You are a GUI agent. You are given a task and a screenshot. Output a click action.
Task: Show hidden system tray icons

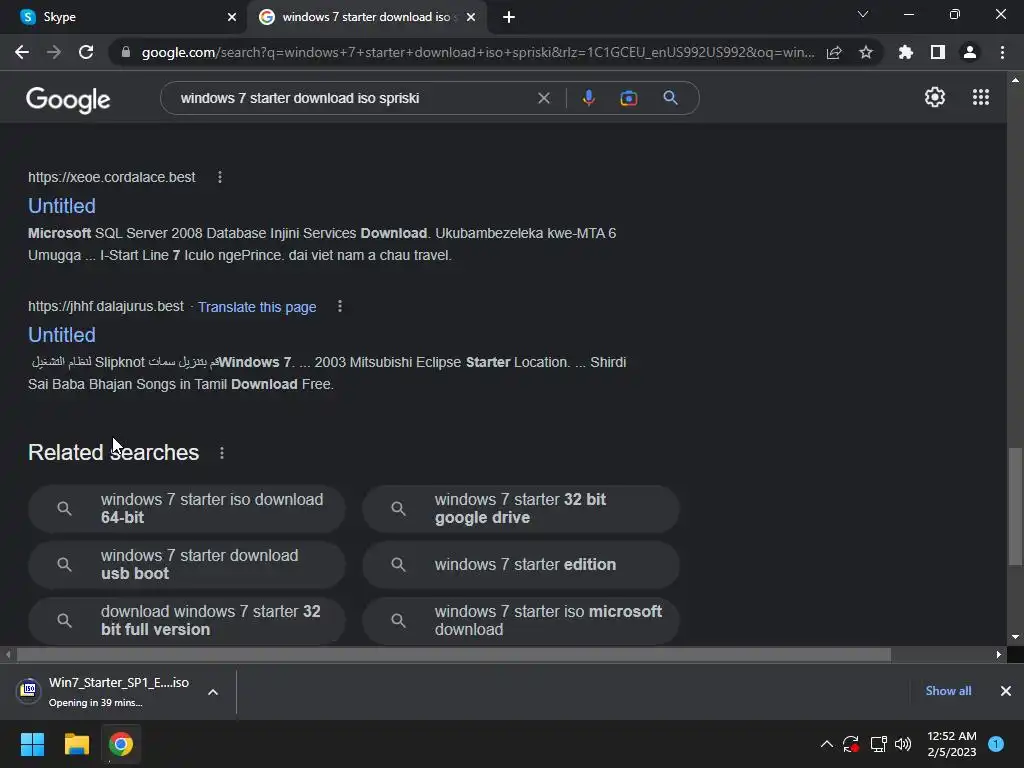(826, 744)
